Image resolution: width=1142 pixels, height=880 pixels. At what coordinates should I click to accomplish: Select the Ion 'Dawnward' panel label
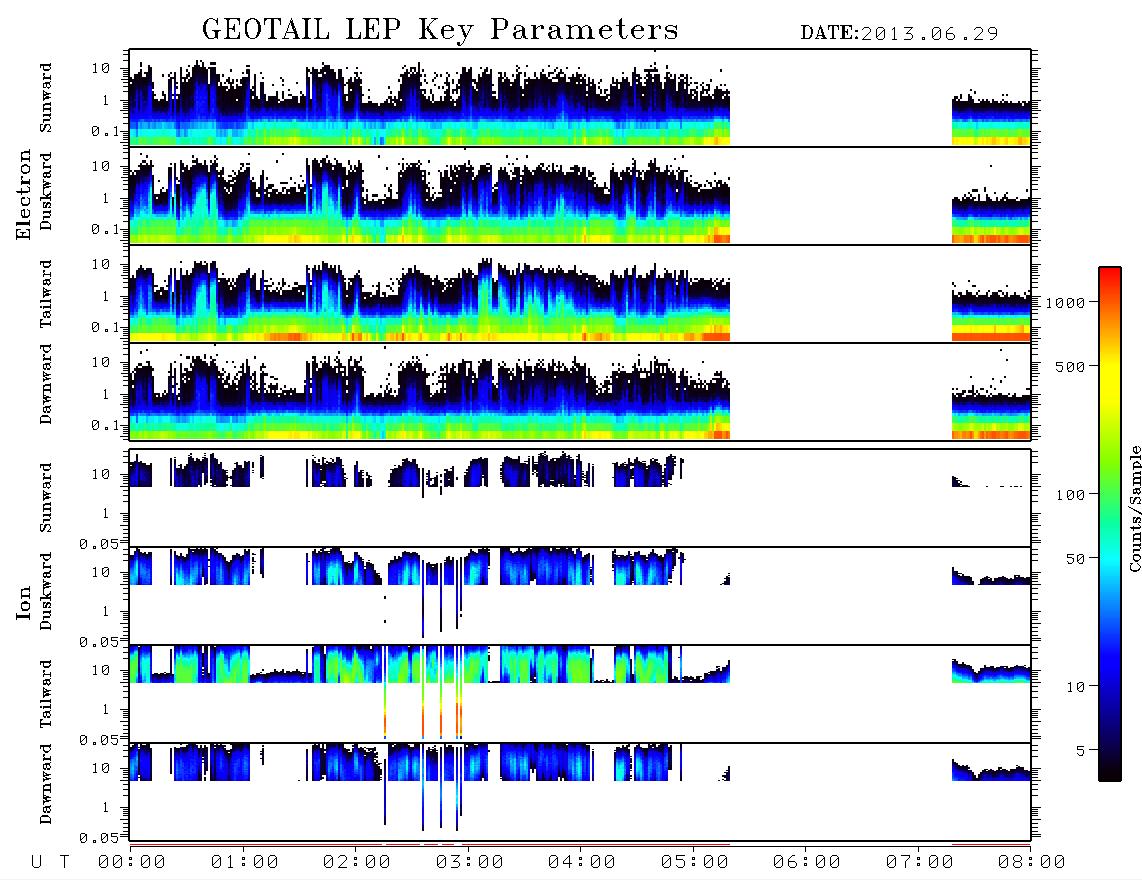[46, 784]
